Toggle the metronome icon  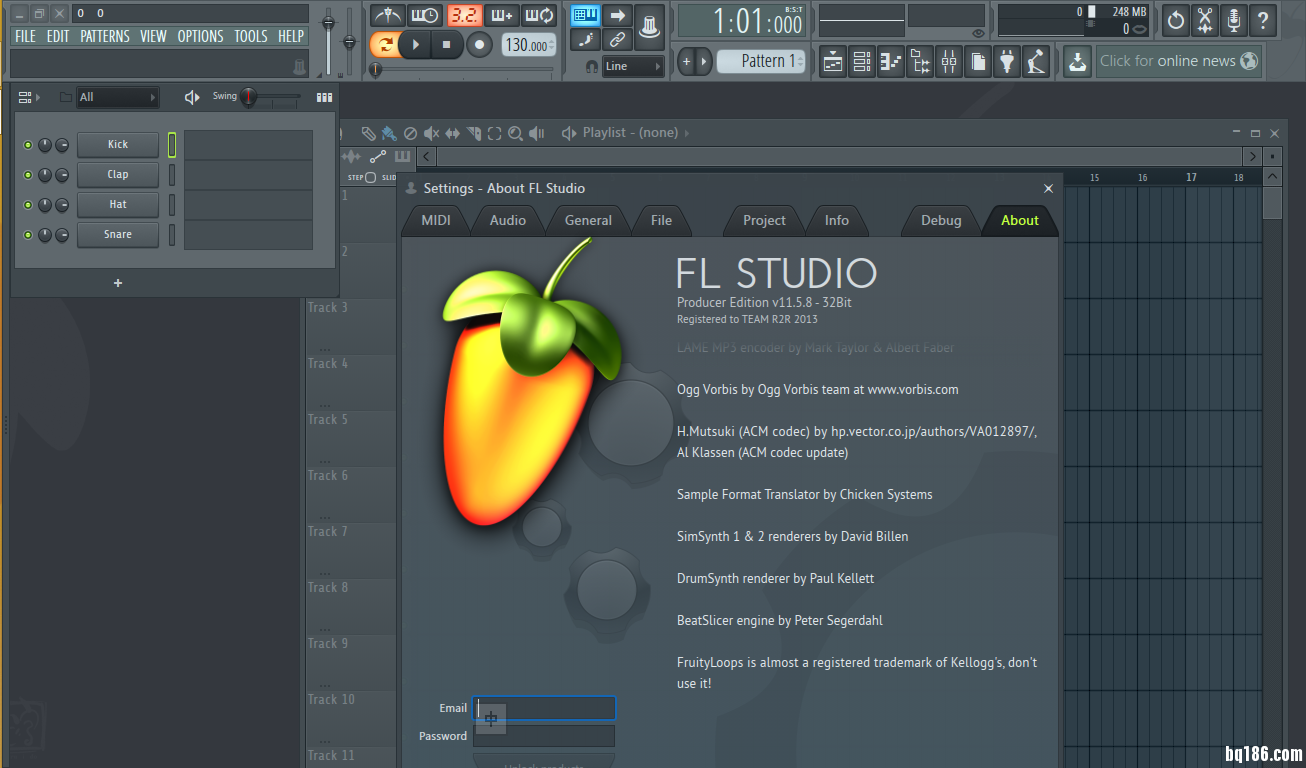tap(387, 15)
